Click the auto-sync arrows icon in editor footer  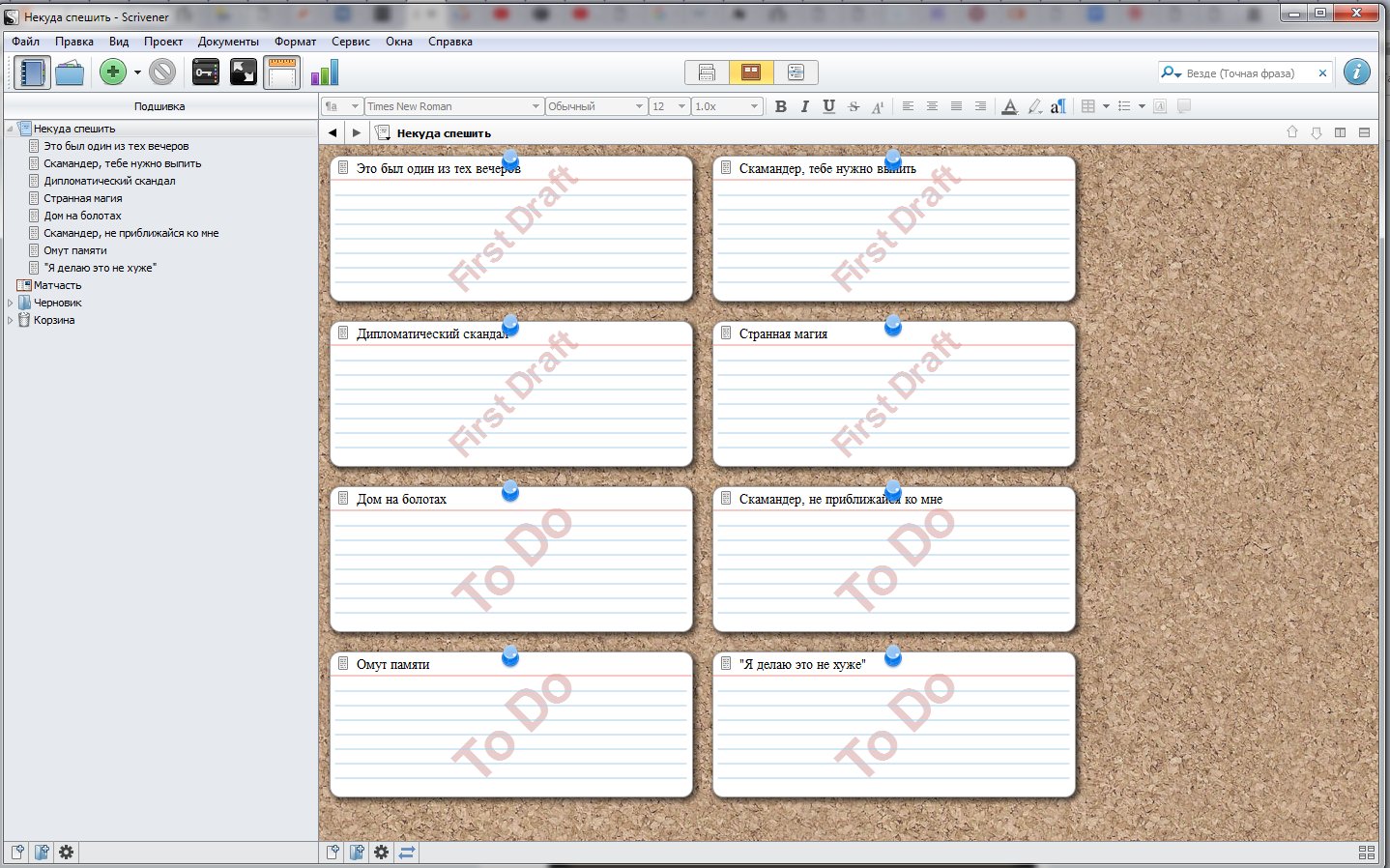coord(407,852)
